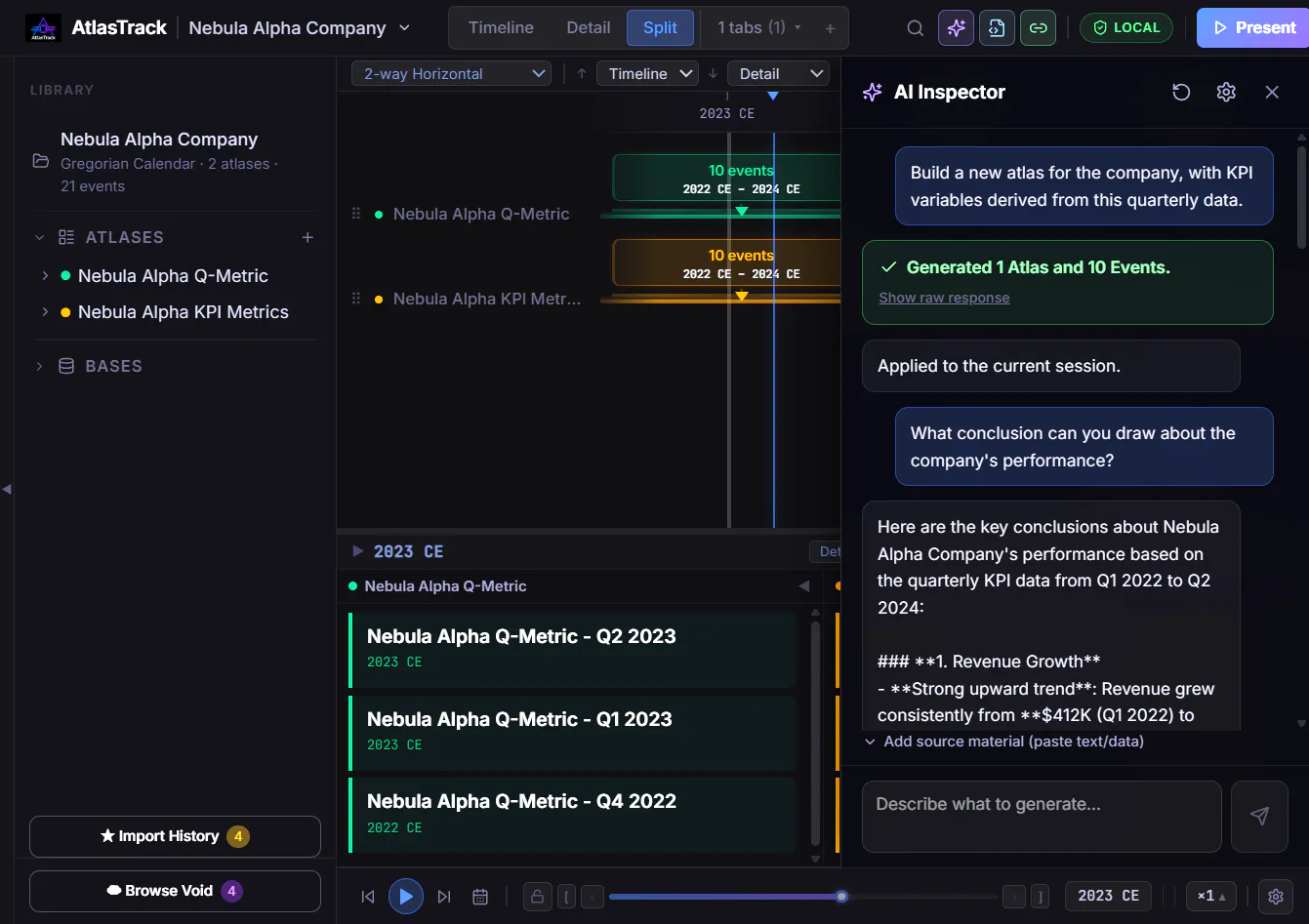Open the 2-way Horizontal layout dropdown
This screenshot has height=924, width=1309.
[x=451, y=74]
